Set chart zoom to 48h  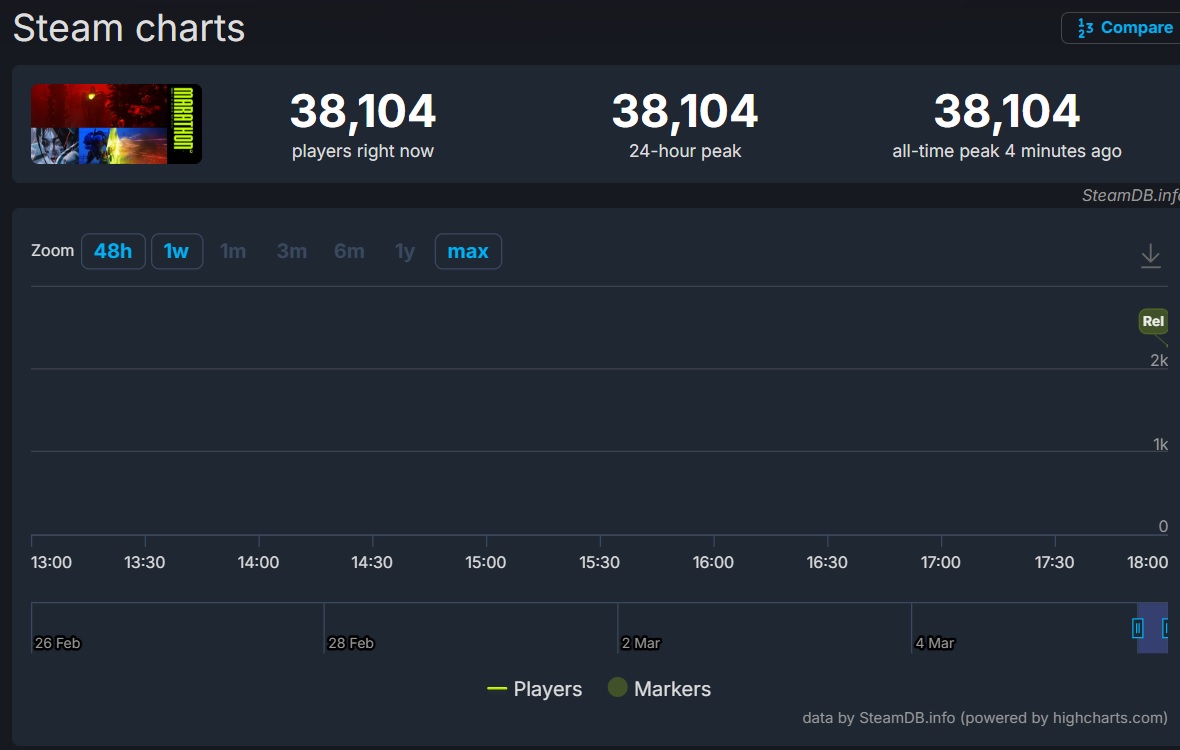click(x=113, y=251)
